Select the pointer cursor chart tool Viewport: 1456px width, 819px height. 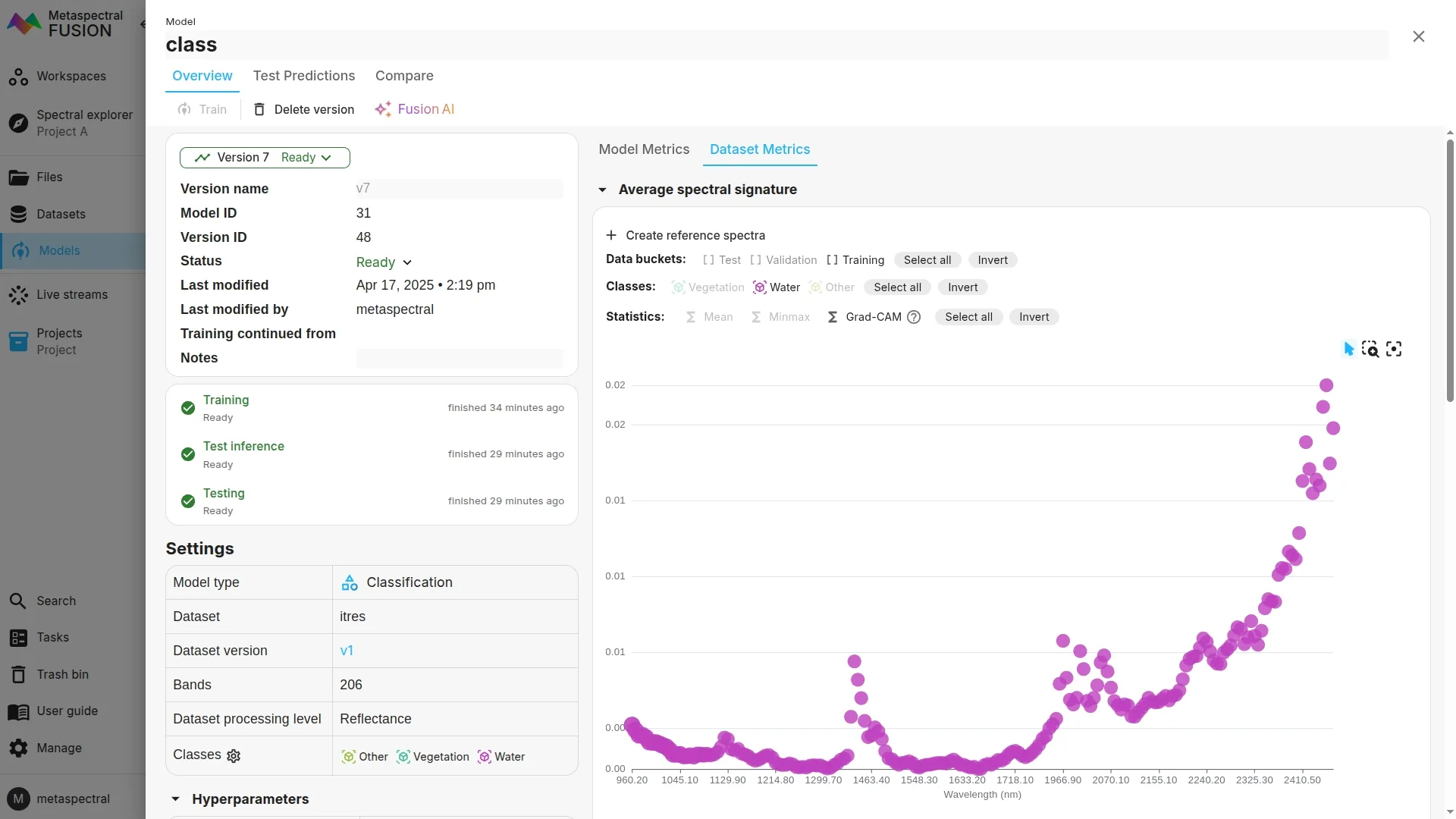point(1348,349)
